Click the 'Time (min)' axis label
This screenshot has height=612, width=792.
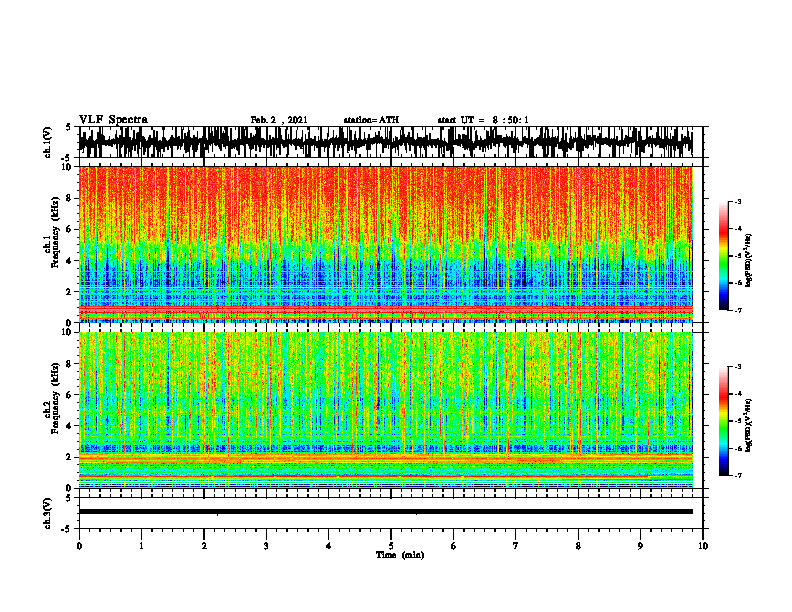point(400,555)
